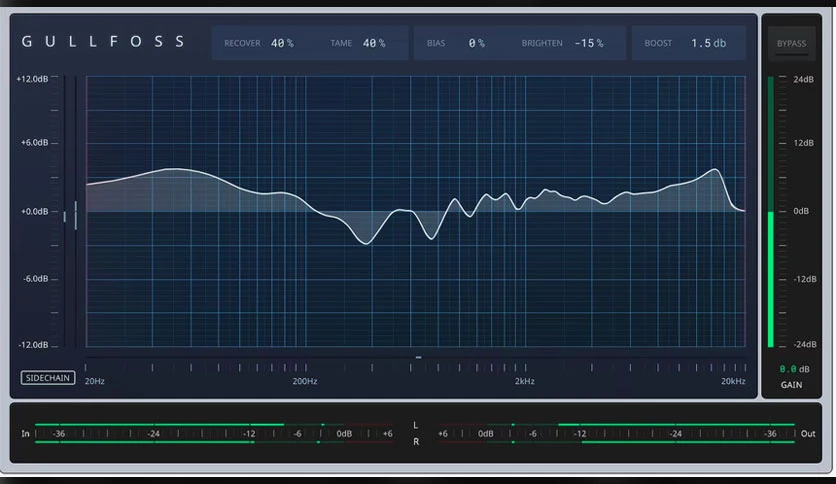Click the Out level meter label

pyautogui.click(x=808, y=433)
